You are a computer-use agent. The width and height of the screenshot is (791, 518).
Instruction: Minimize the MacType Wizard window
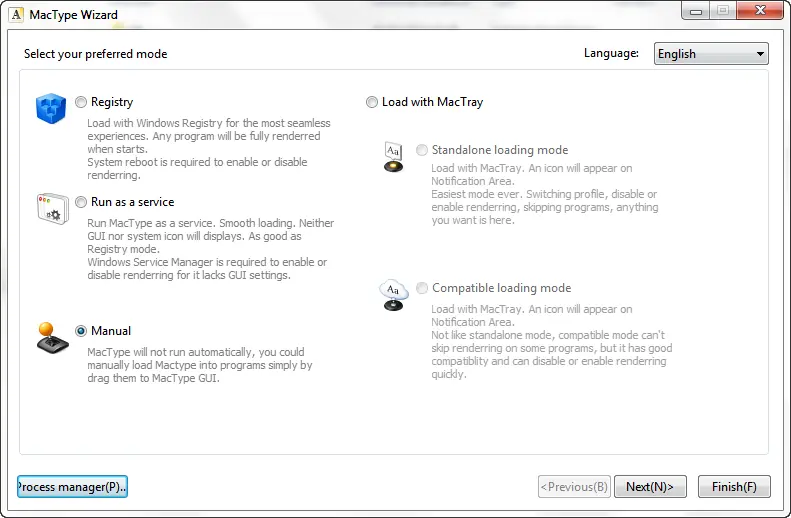696,10
